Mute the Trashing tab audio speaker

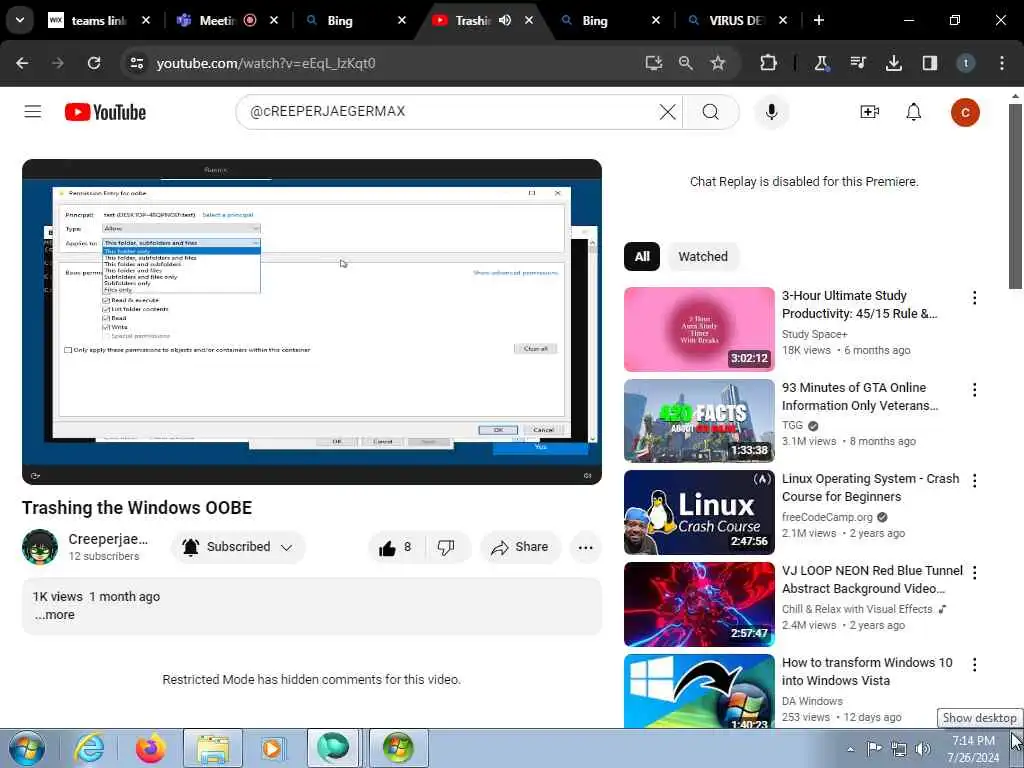click(x=505, y=20)
